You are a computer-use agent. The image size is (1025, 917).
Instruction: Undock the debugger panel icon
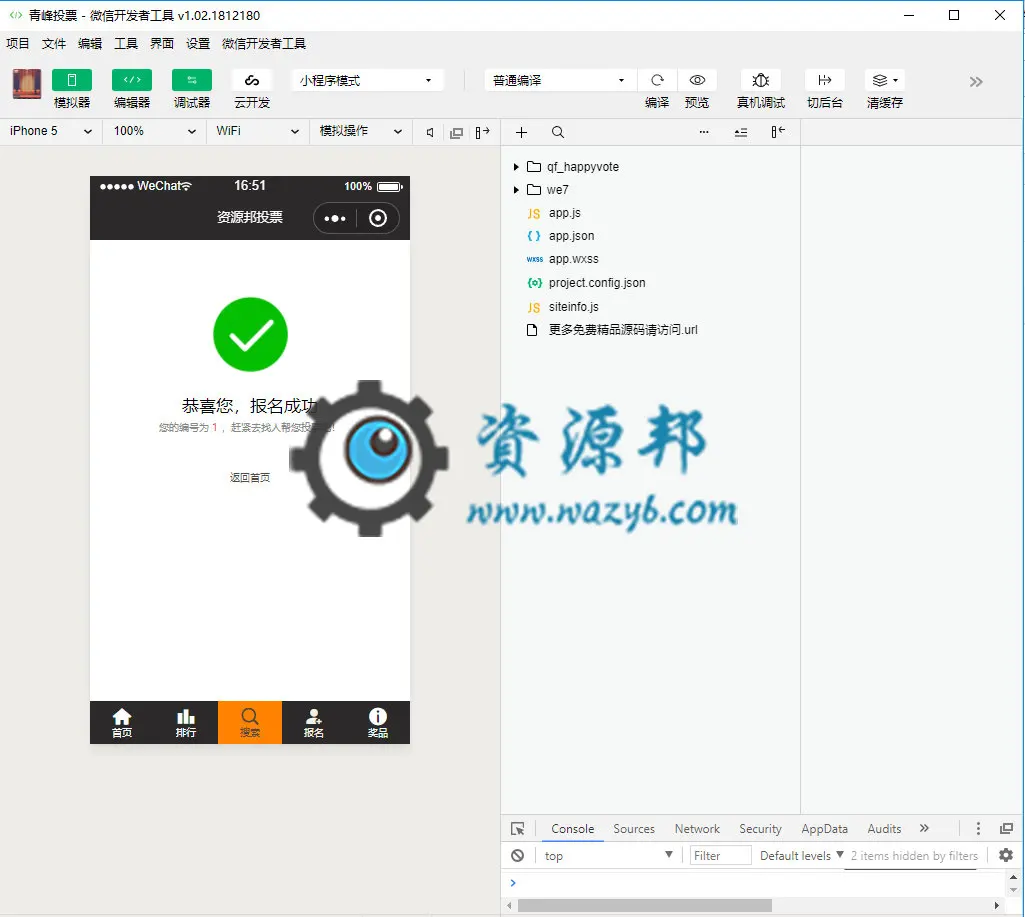coord(1006,829)
